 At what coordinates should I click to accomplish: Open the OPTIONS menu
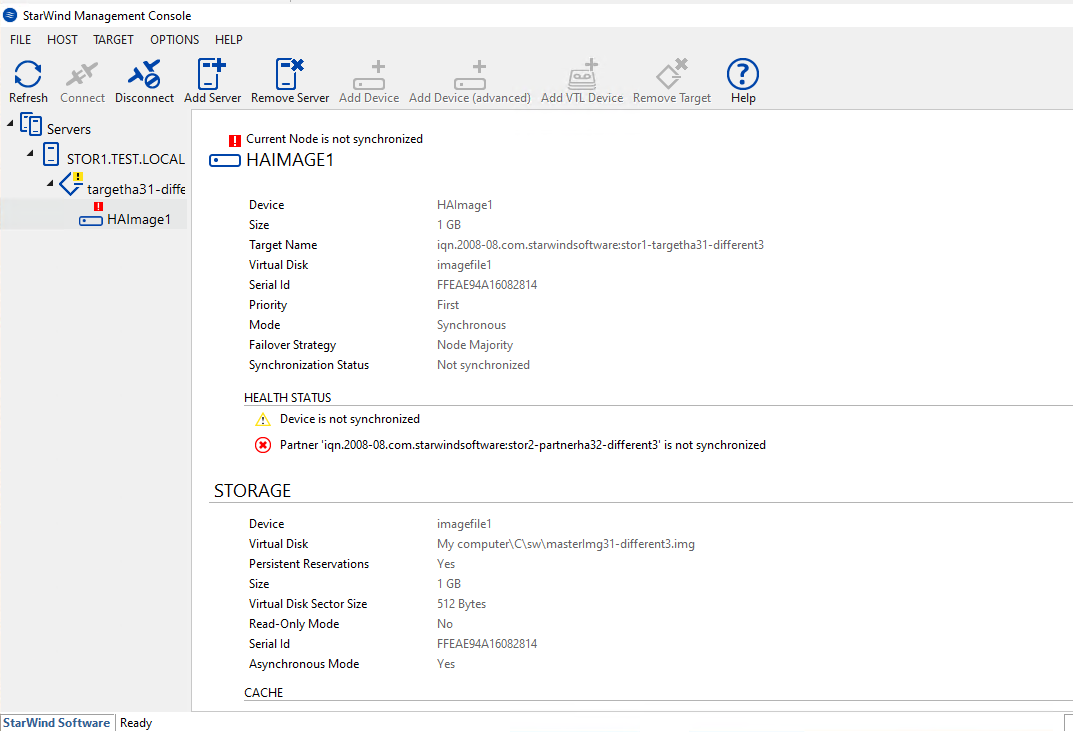coord(174,40)
